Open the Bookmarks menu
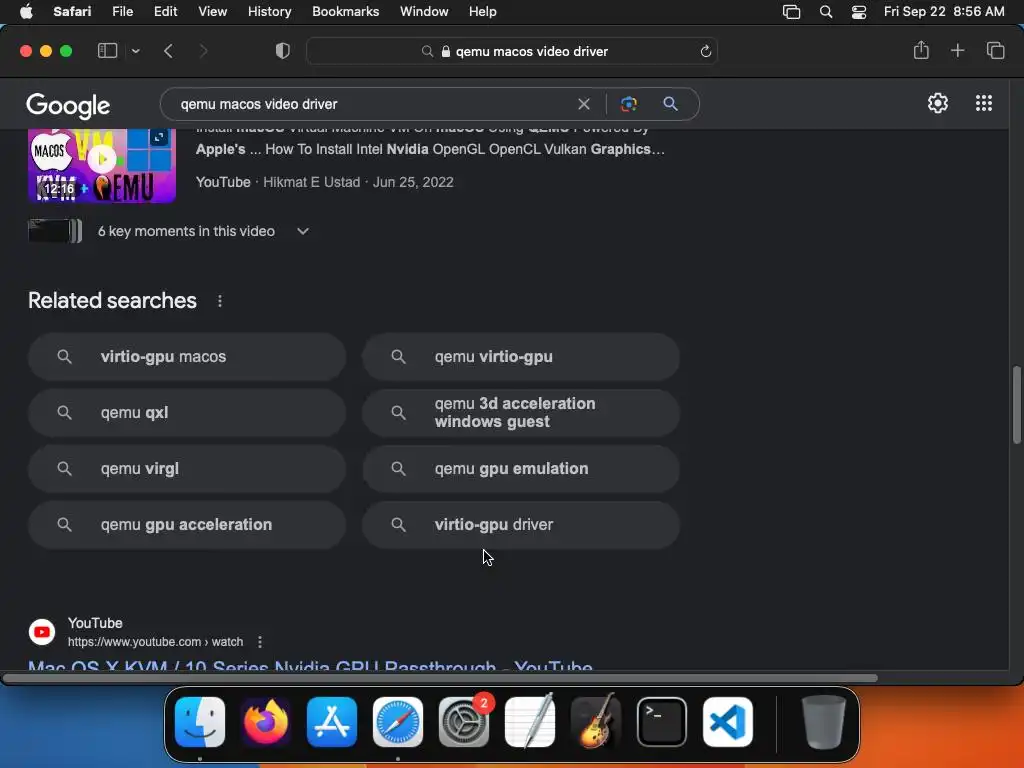1024x768 pixels. coord(345,12)
